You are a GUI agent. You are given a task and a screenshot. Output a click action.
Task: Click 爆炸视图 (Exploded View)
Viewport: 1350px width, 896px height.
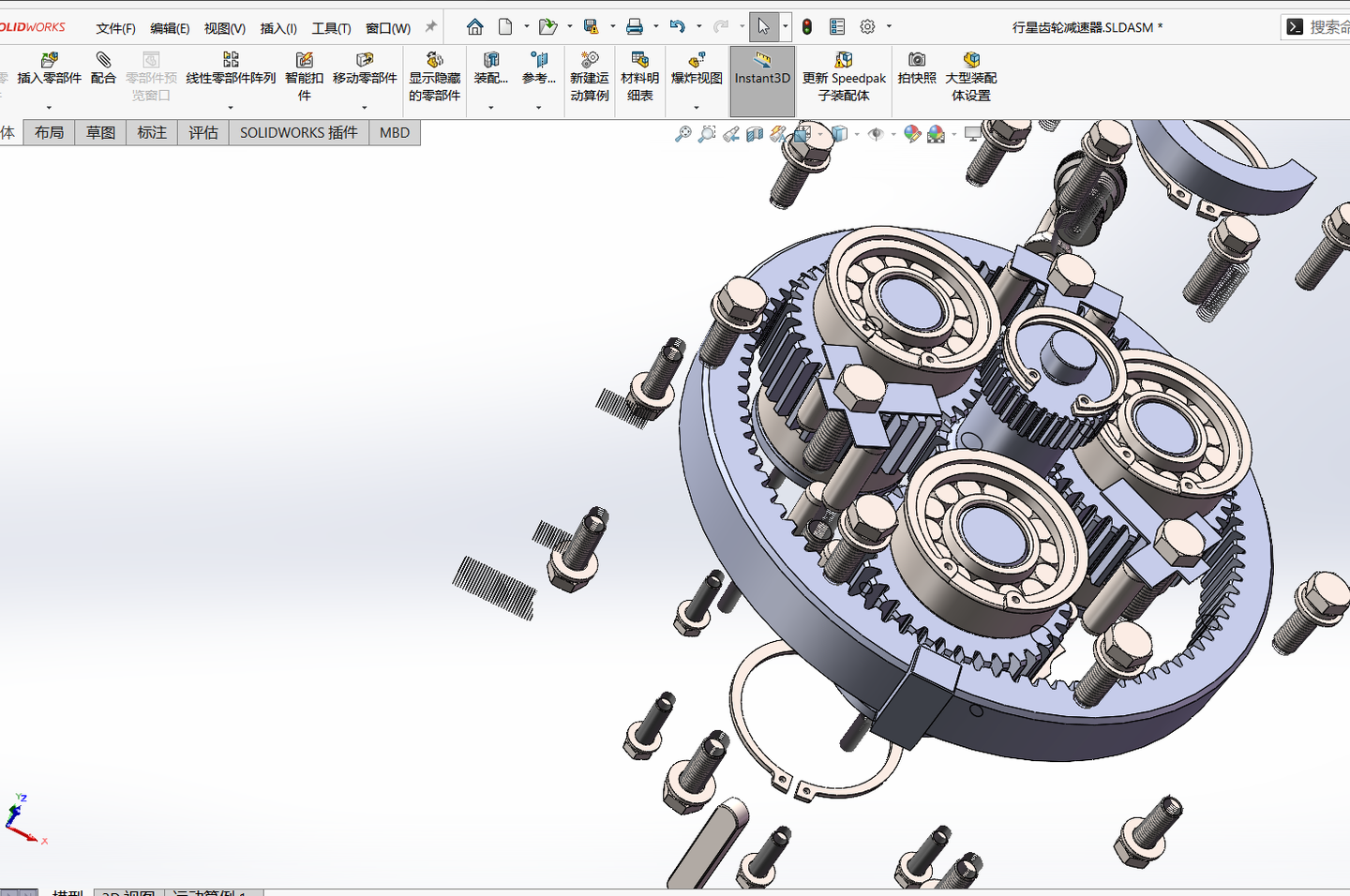coord(697,69)
